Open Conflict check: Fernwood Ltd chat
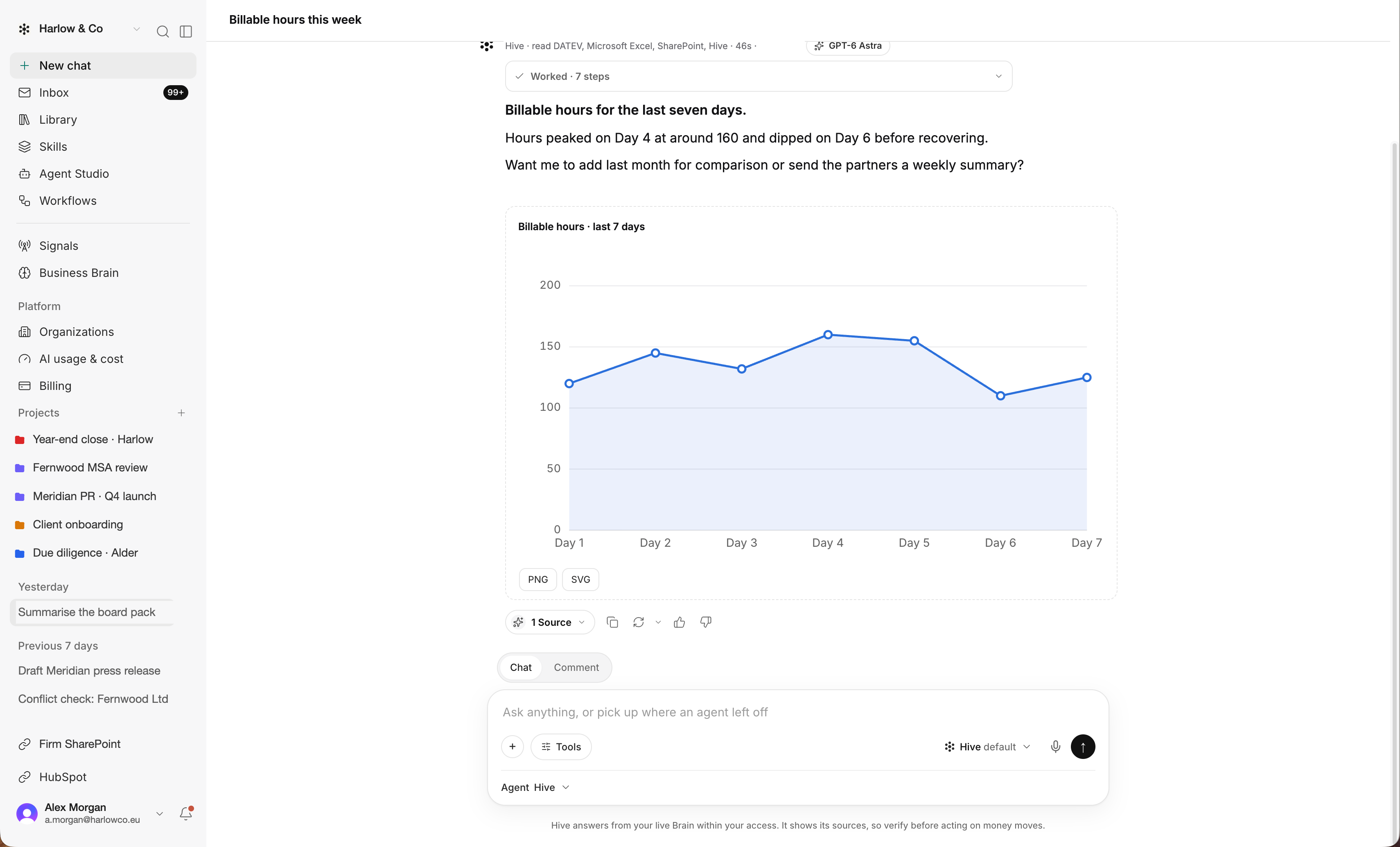The width and height of the screenshot is (1400, 847). tap(93, 699)
